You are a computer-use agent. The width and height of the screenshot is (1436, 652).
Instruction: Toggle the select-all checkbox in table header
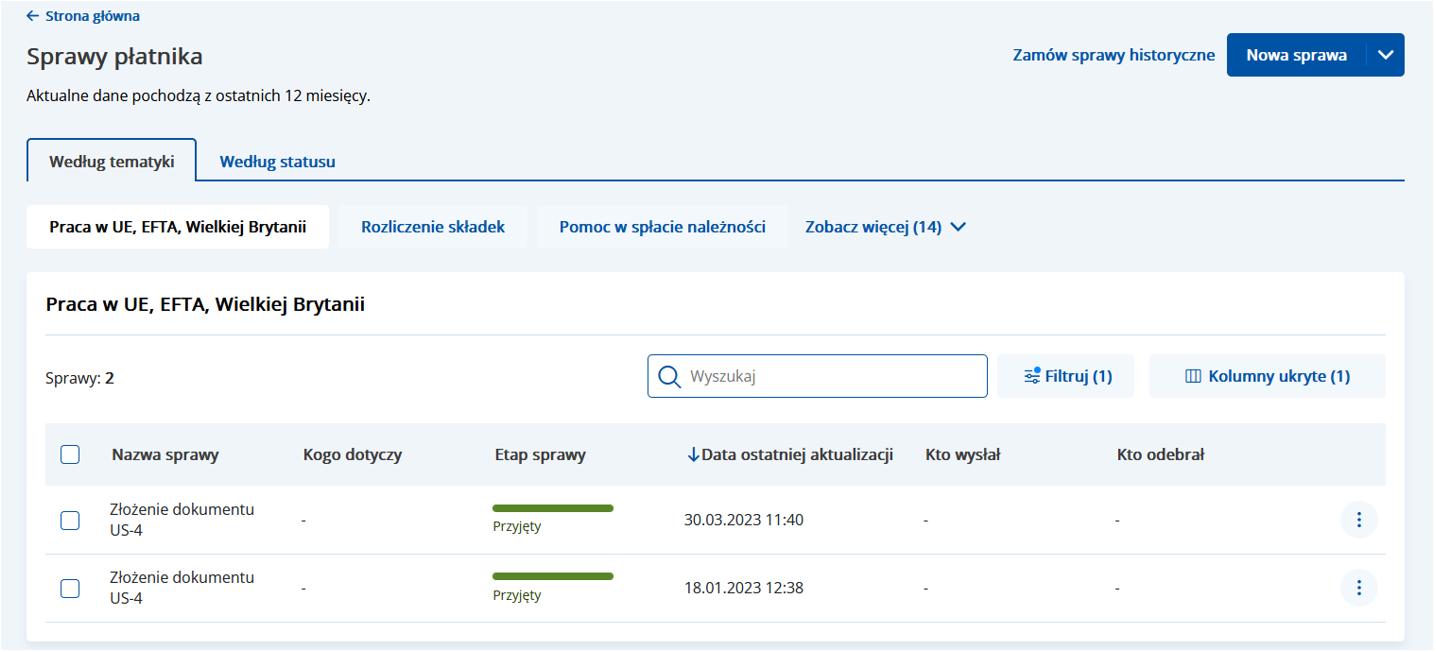(70, 455)
